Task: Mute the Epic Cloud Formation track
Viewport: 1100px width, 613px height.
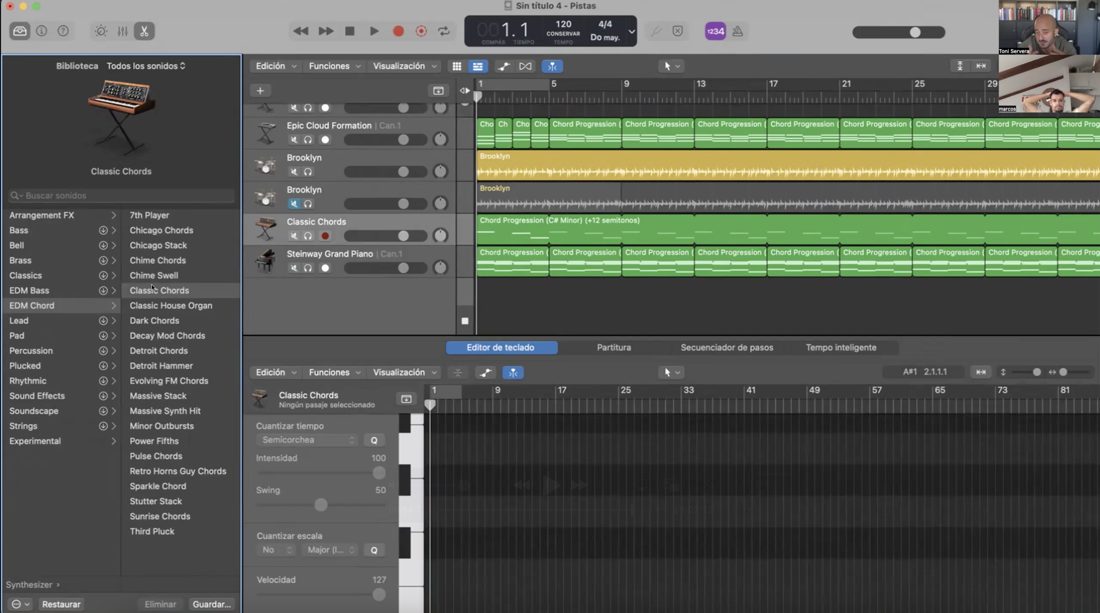Action: [x=294, y=140]
